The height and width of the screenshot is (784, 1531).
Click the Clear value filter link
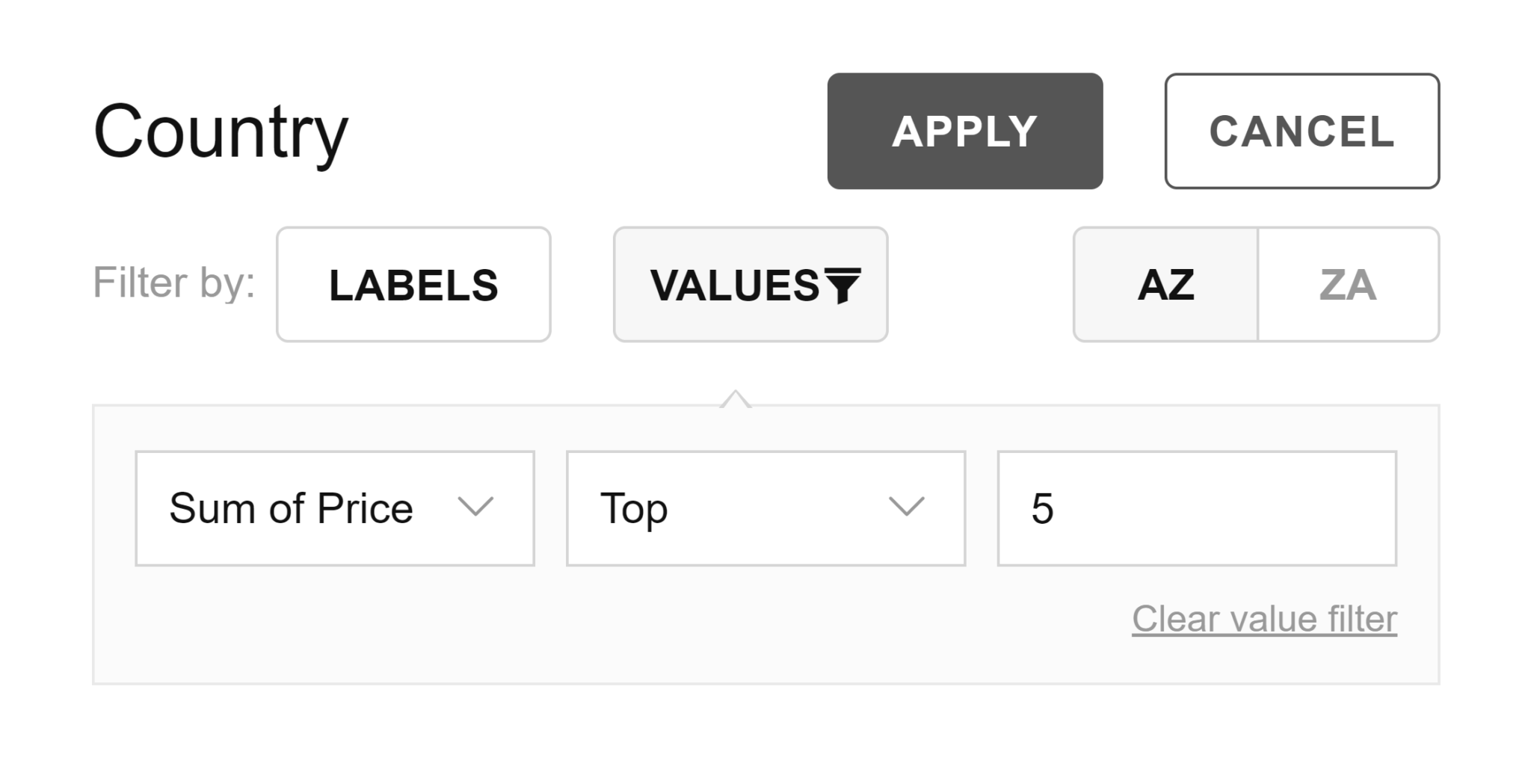click(1264, 619)
